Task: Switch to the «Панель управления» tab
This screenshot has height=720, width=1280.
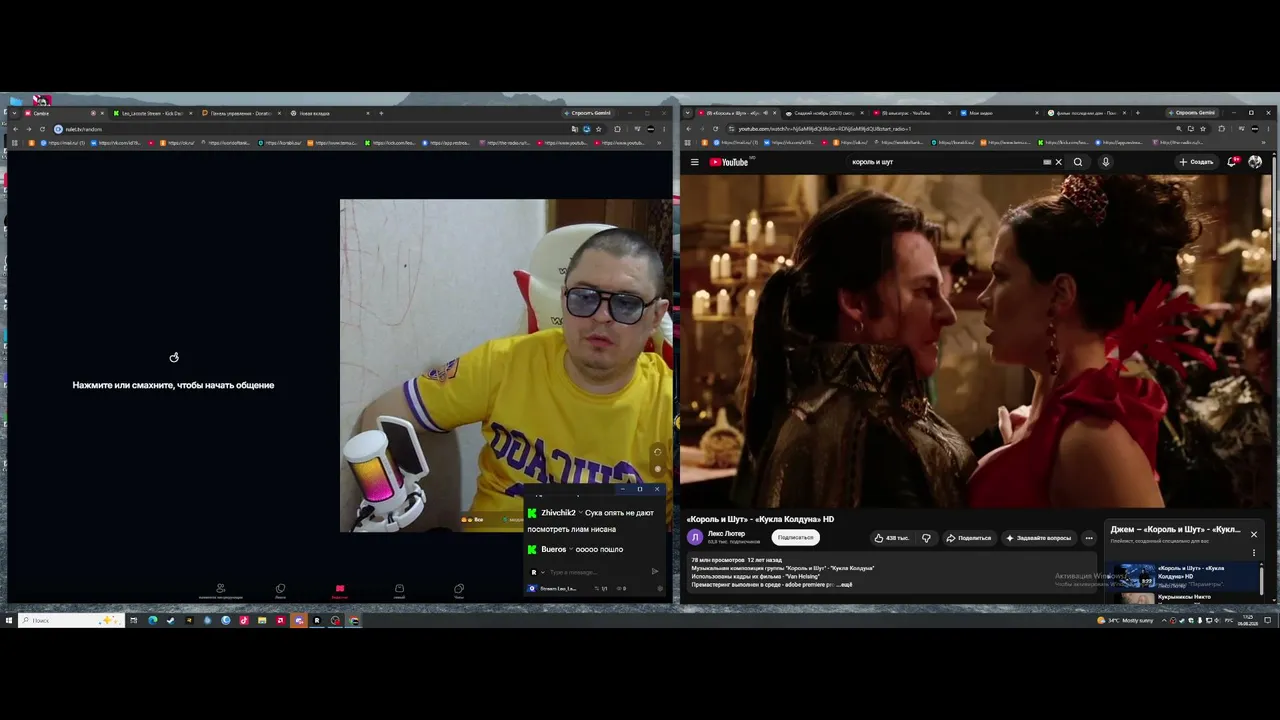Action: click(240, 113)
